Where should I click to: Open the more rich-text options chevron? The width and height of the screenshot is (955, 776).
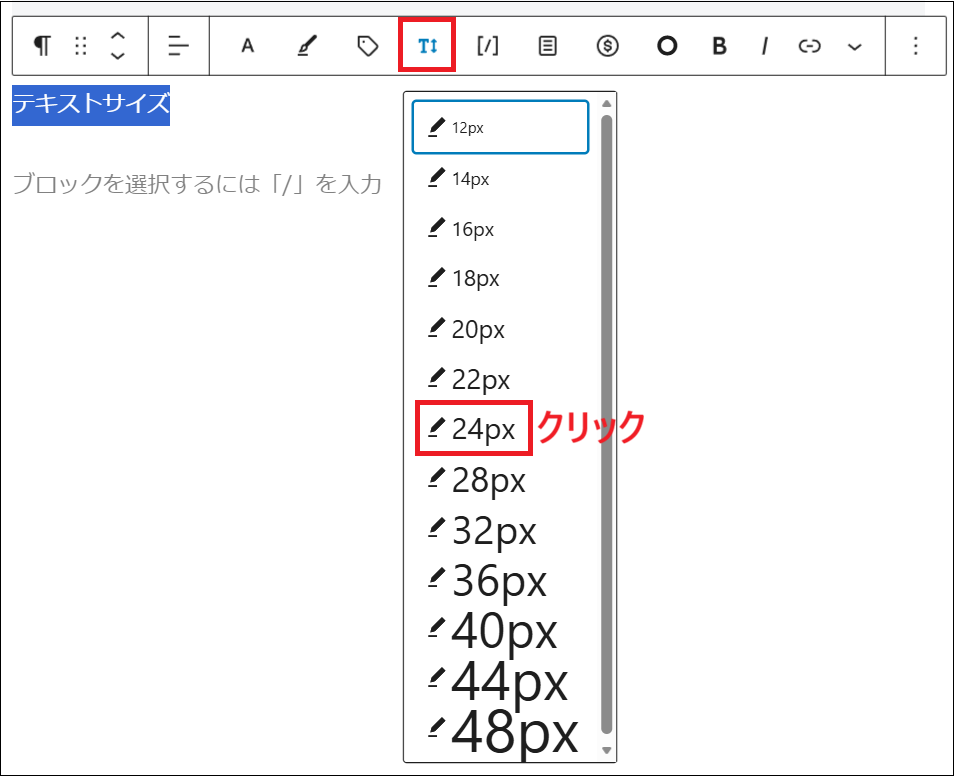(855, 46)
